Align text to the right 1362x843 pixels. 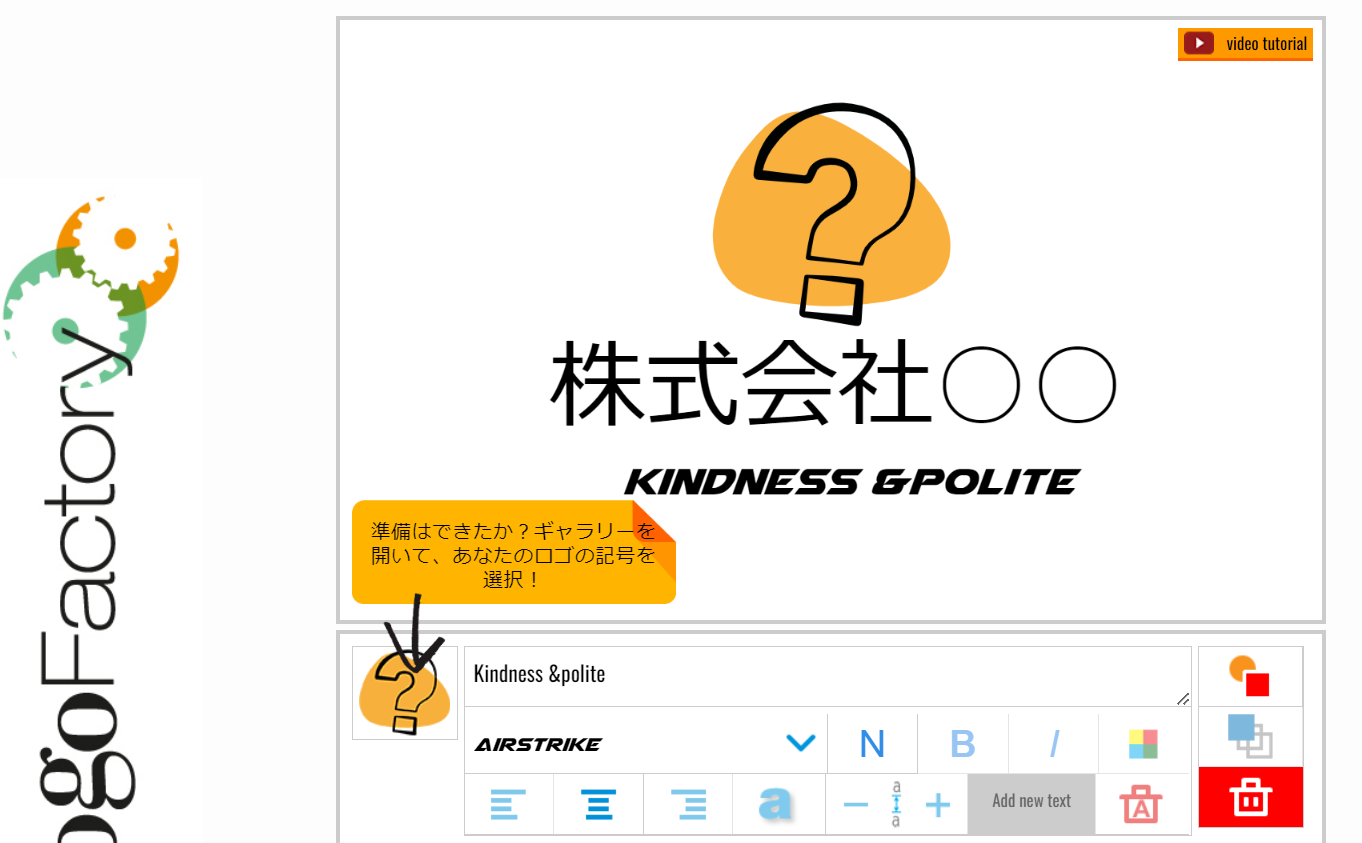point(688,805)
